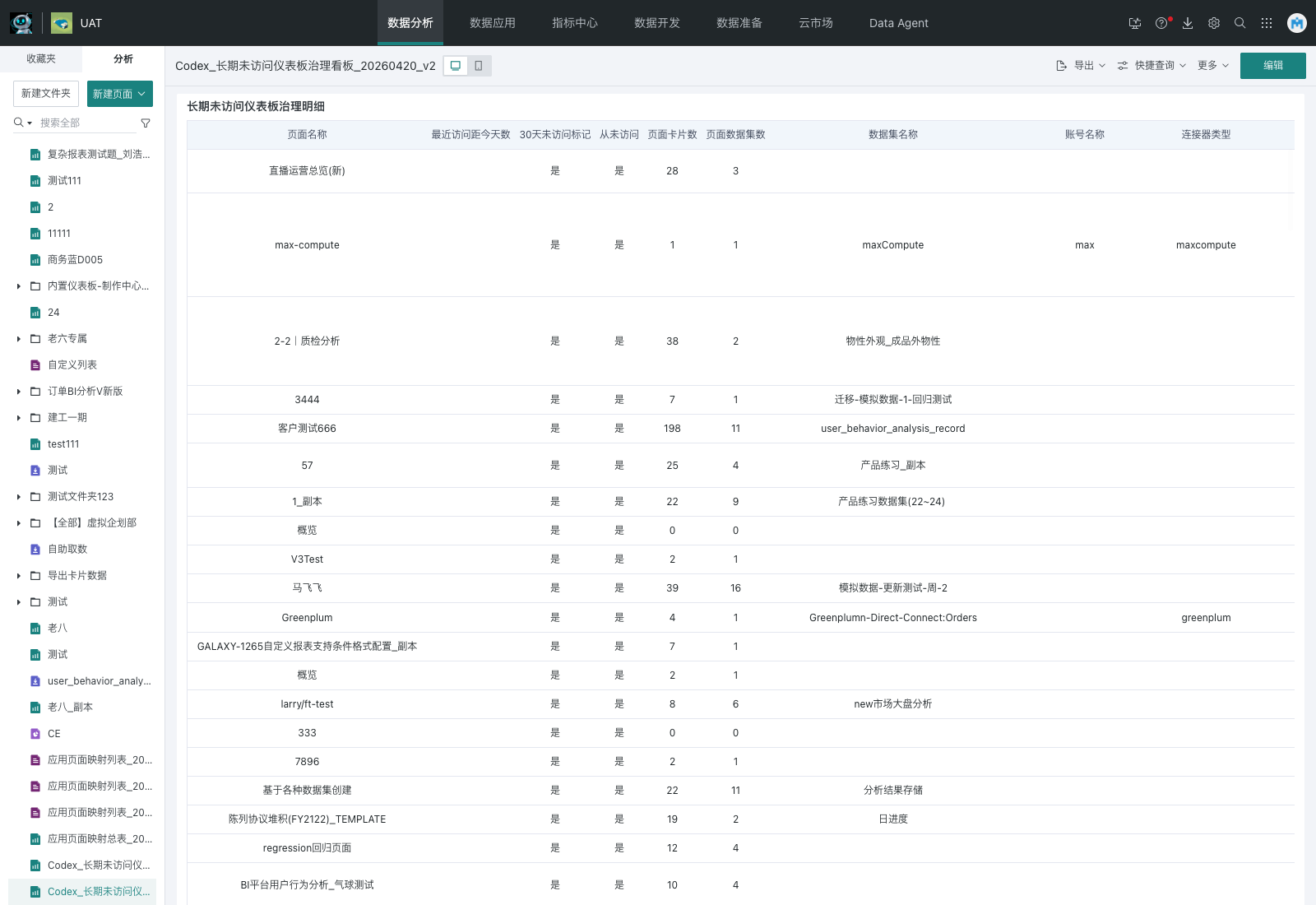
Task: Go to the 数据准备 menu
Action: point(739,23)
